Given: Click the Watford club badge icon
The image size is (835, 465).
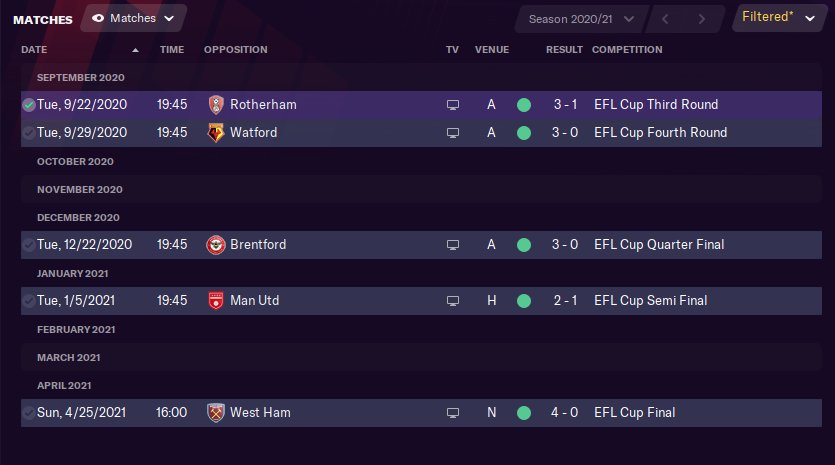Looking at the screenshot, I should pos(216,133).
